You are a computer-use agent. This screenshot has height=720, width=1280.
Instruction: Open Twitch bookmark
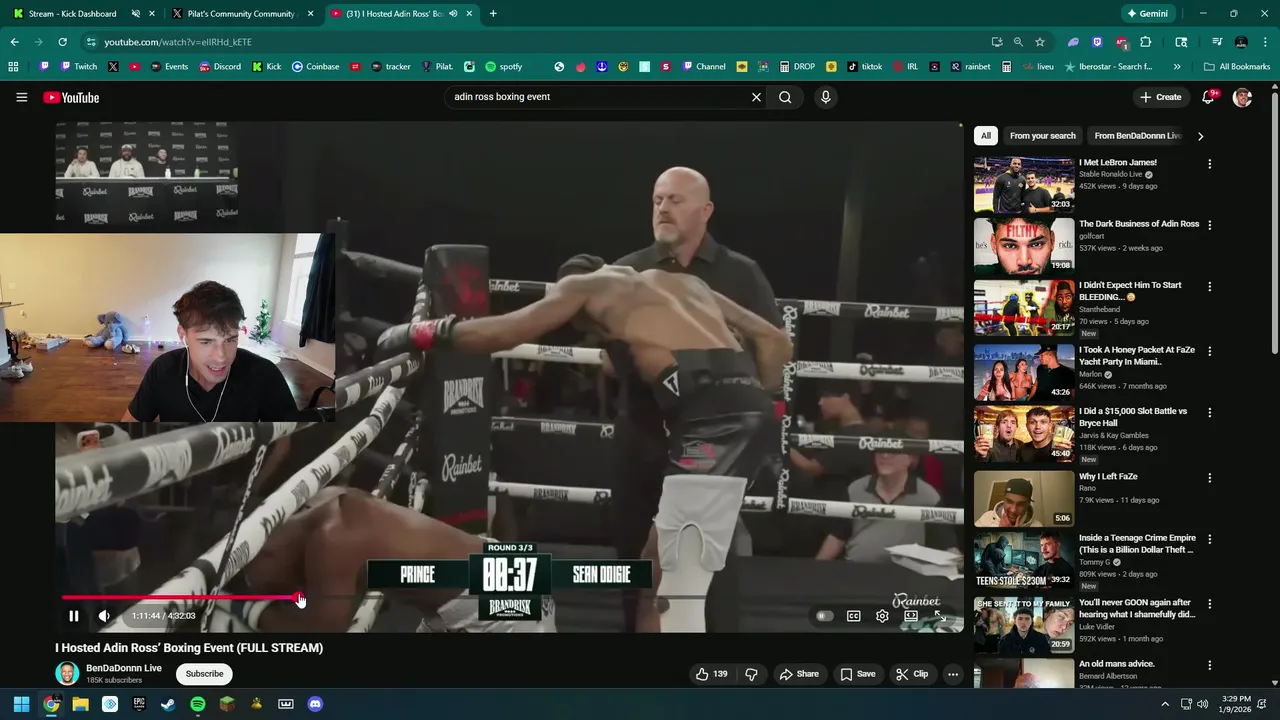(x=79, y=67)
